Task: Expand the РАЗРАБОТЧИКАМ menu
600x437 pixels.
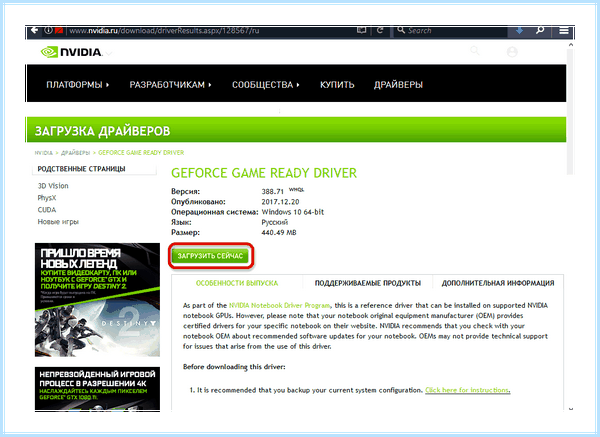Action: point(170,85)
